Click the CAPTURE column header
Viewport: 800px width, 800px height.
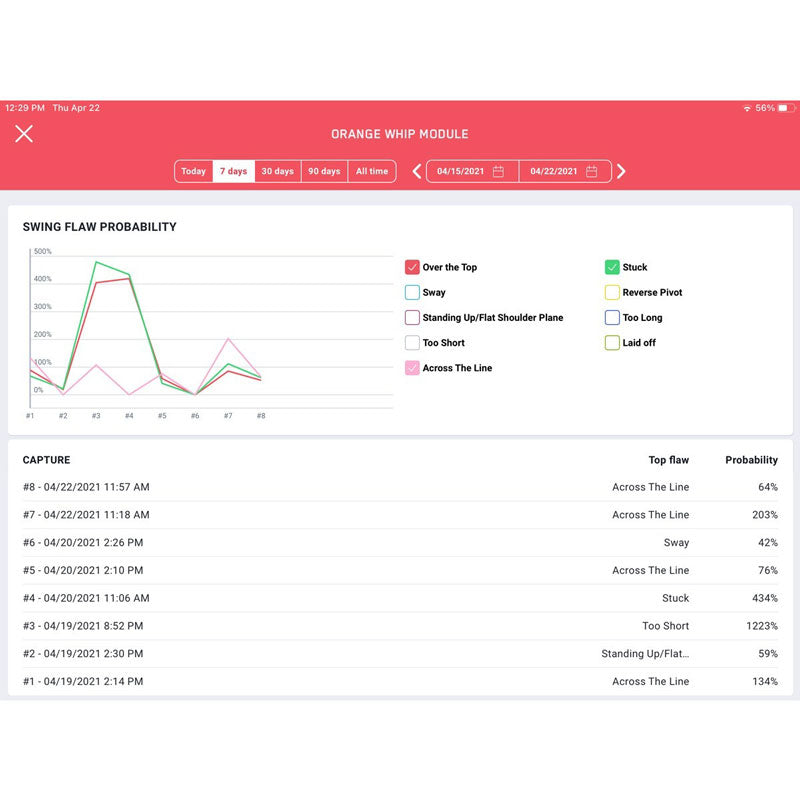[x=46, y=460]
